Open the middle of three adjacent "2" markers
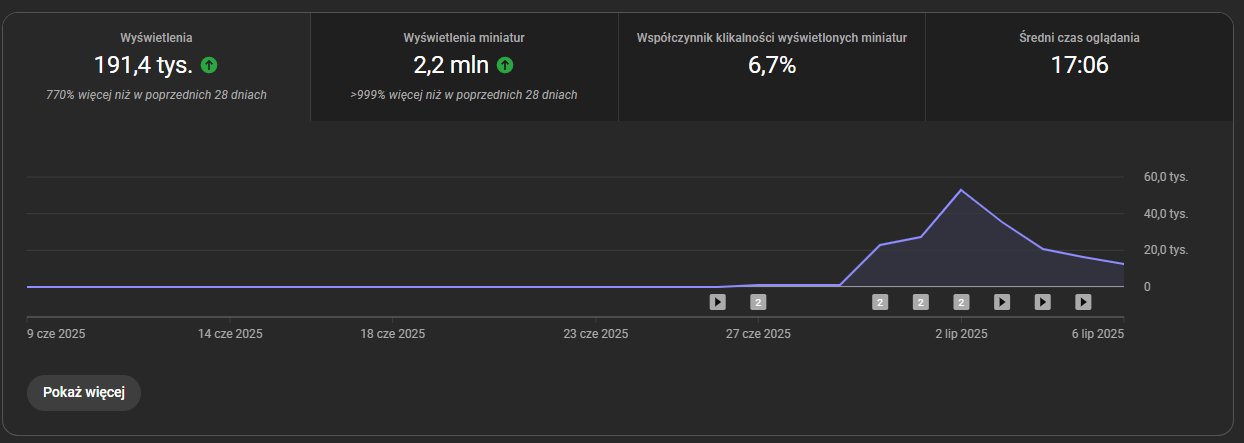The image size is (1244, 443). (x=921, y=301)
